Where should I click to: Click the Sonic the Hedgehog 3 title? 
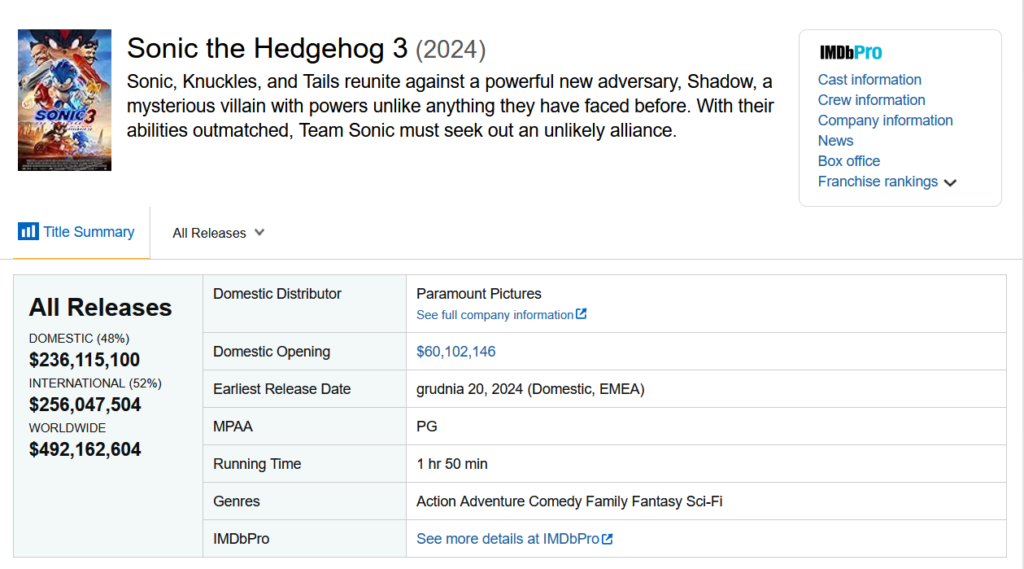[x=267, y=48]
